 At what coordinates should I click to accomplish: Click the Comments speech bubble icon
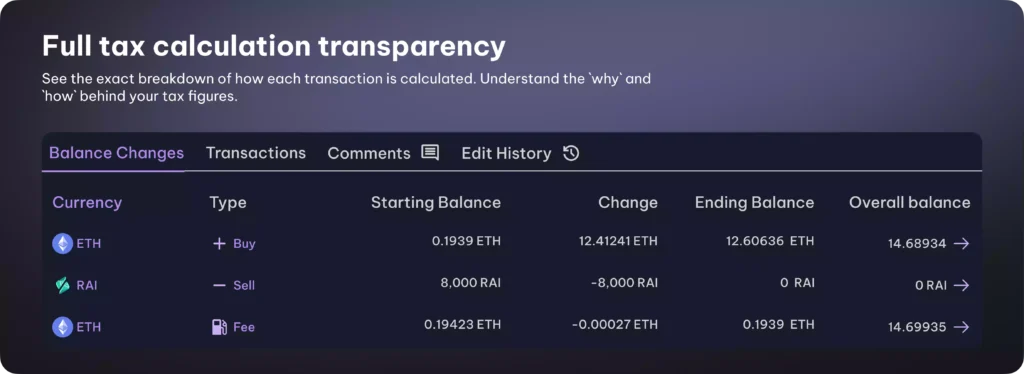pyautogui.click(x=430, y=153)
